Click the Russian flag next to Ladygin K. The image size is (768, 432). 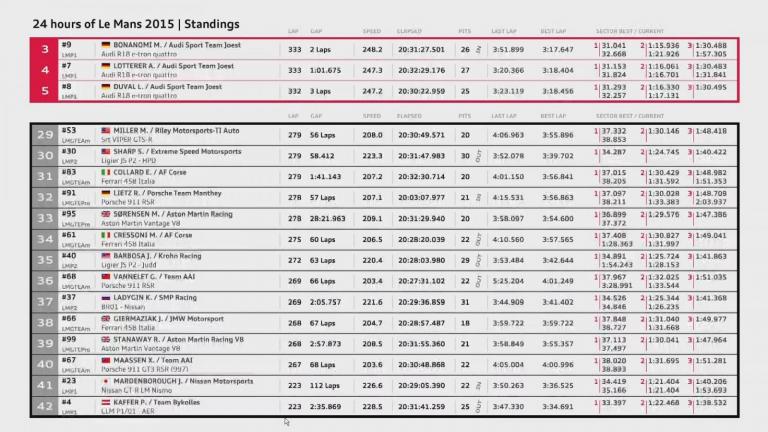tap(106, 297)
